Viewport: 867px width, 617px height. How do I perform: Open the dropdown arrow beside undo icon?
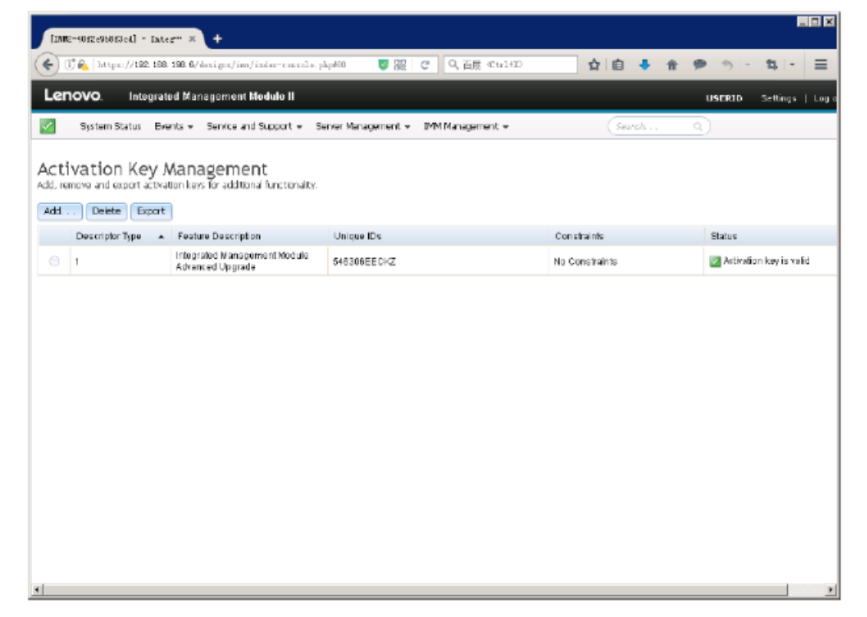click(748, 65)
